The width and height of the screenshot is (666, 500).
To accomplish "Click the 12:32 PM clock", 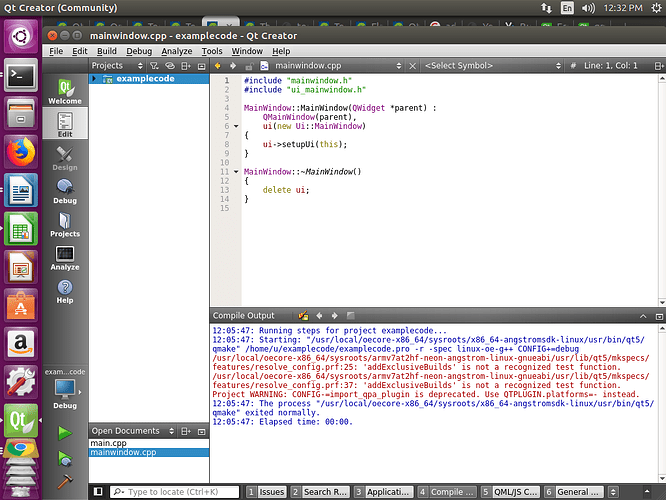I will pyautogui.click(x=623, y=8).
